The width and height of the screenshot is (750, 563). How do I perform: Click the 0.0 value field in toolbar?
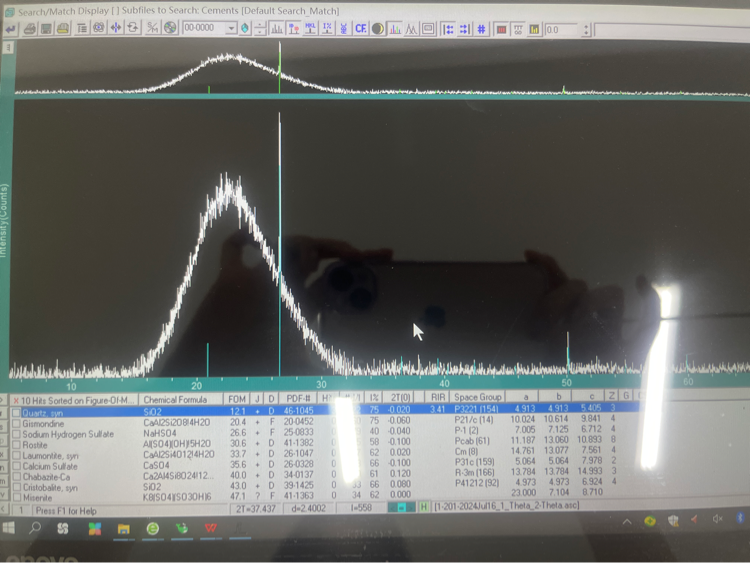560,29
